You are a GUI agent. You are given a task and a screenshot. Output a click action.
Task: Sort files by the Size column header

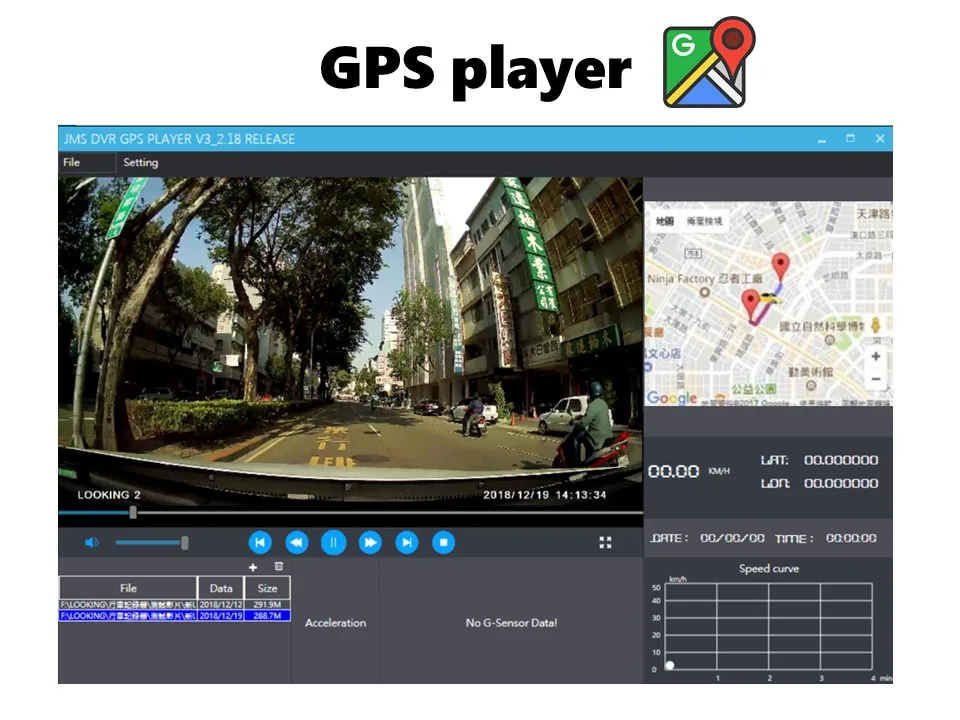(x=268, y=588)
